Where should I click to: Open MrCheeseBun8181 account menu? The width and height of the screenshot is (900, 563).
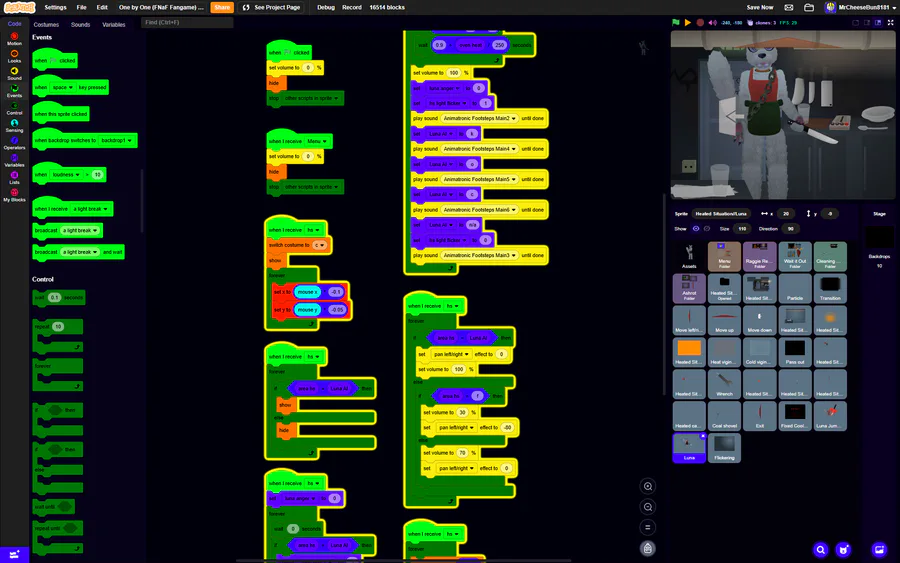(860, 7)
